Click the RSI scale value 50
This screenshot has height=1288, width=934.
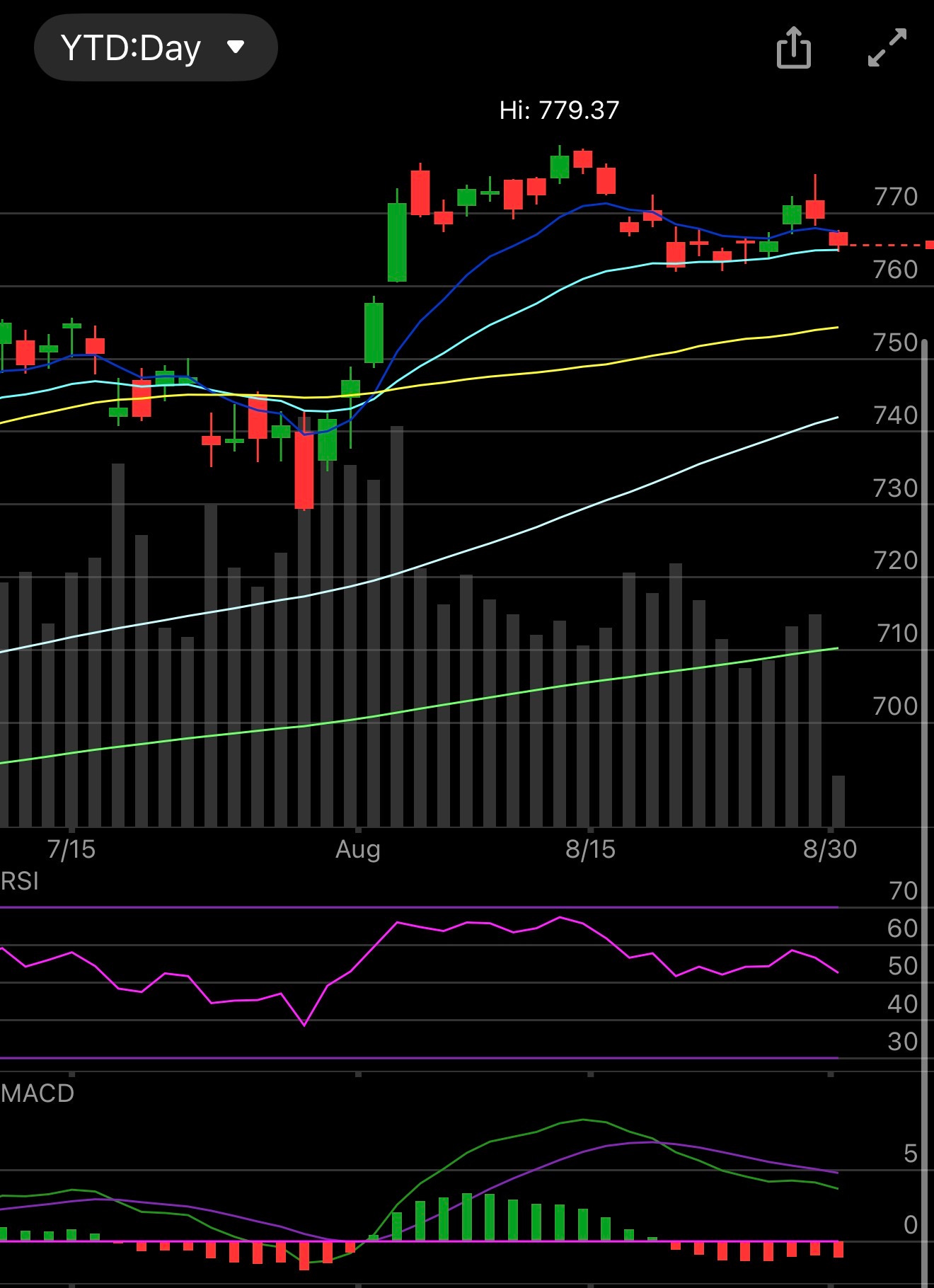(x=903, y=966)
